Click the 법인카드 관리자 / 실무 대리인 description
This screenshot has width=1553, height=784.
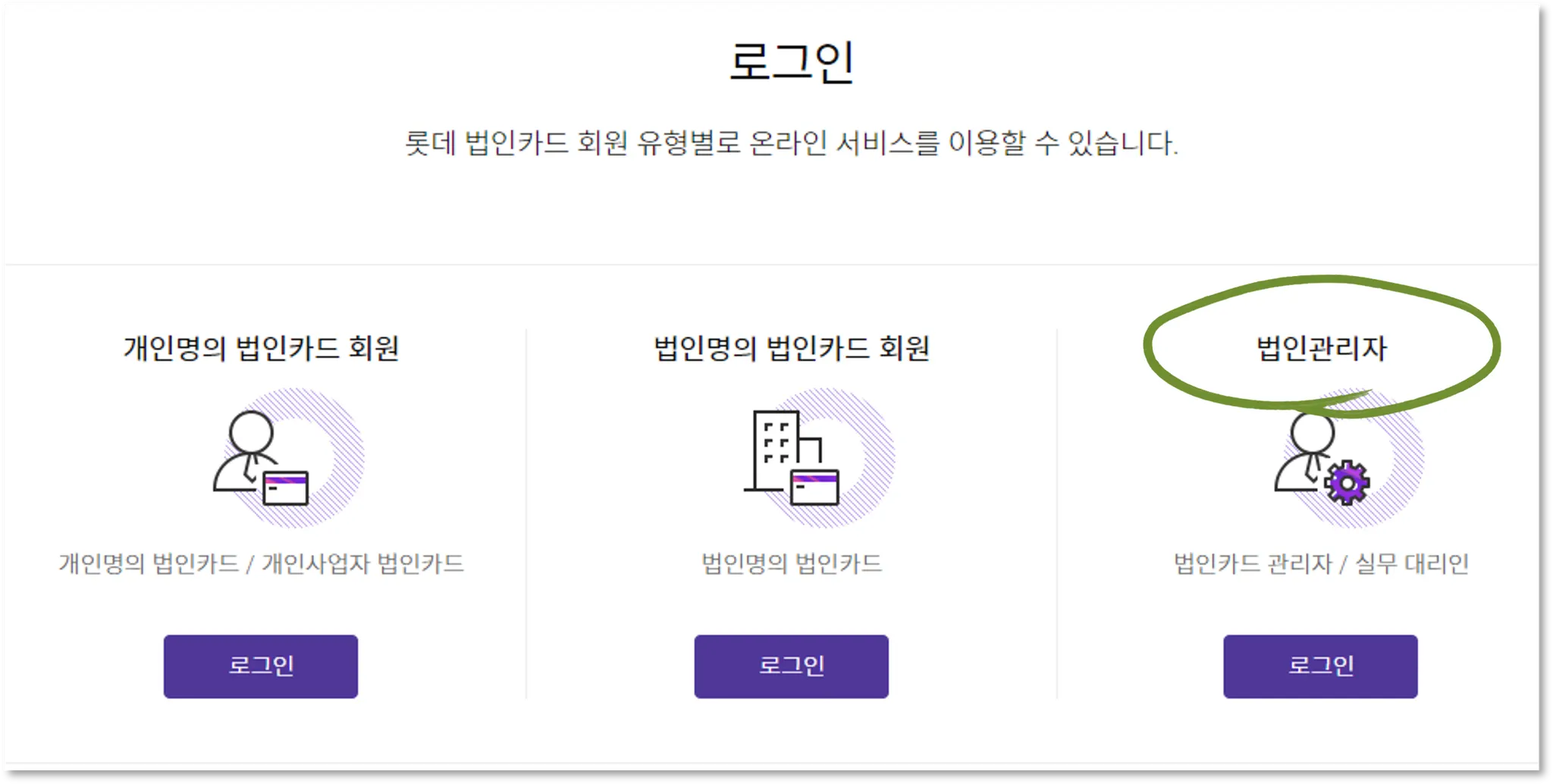click(x=1321, y=563)
